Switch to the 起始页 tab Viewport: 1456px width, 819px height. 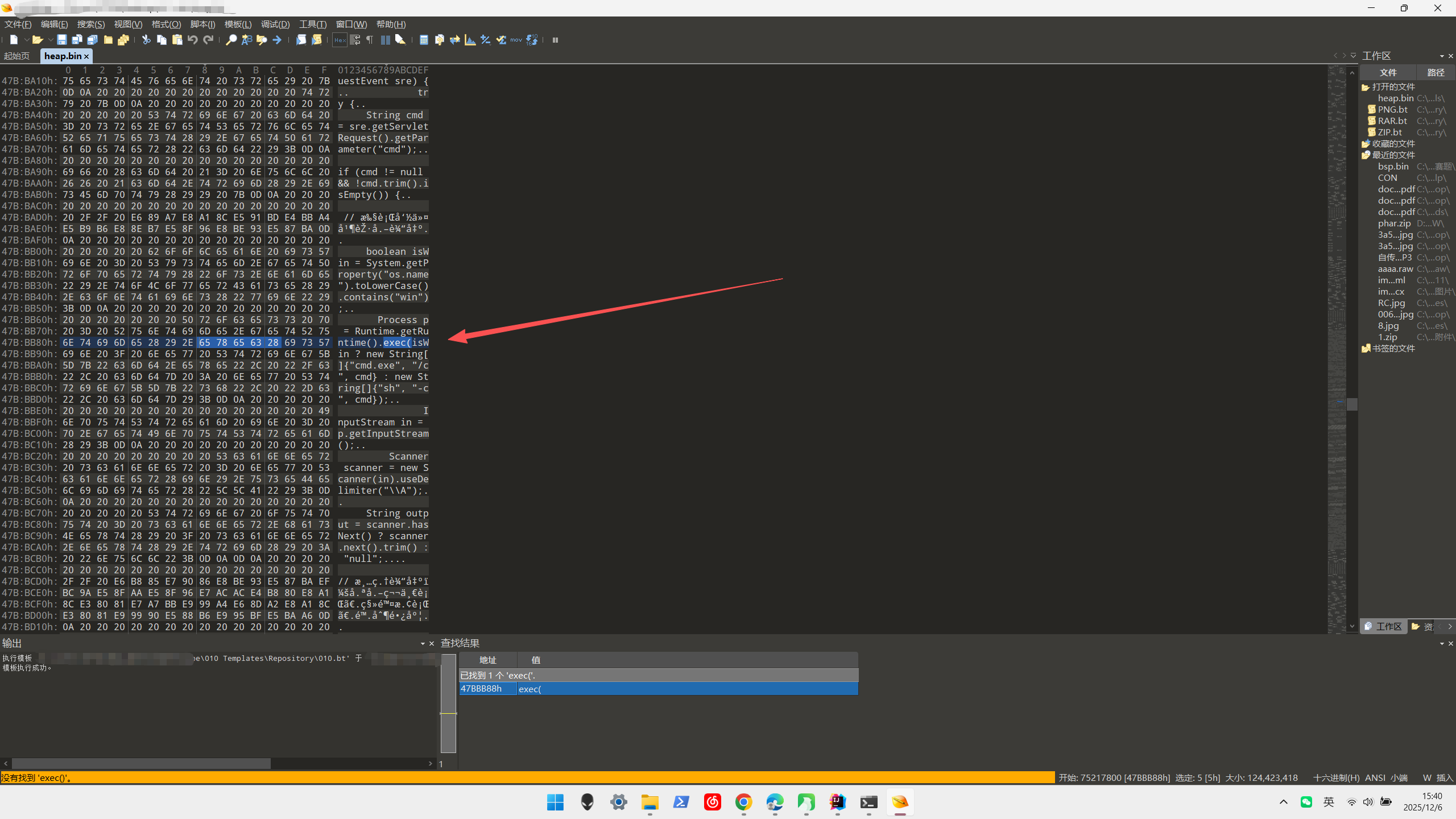[17, 56]
